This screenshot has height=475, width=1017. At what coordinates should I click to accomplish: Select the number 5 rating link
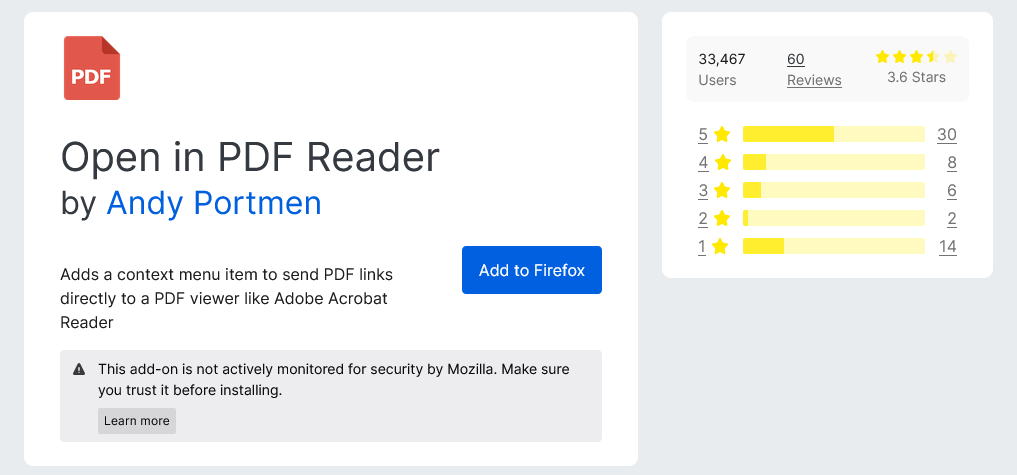pos(703,135)
